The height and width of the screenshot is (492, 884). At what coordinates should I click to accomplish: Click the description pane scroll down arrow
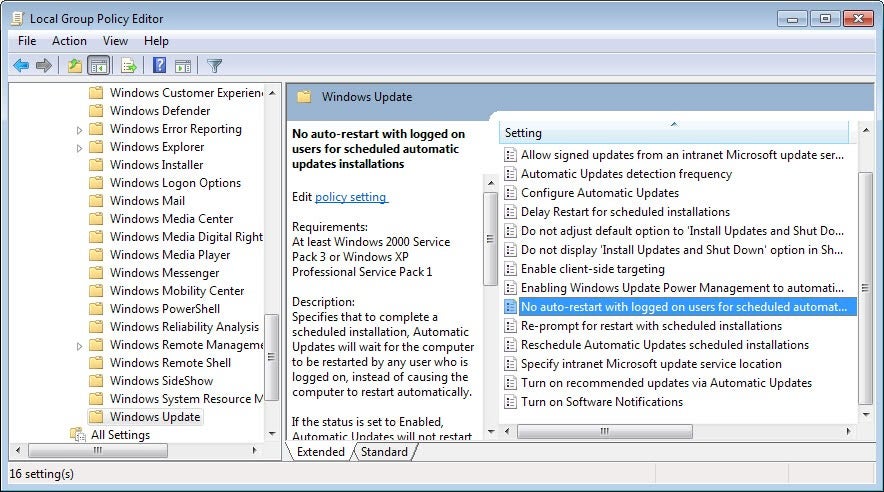point(490,432)
